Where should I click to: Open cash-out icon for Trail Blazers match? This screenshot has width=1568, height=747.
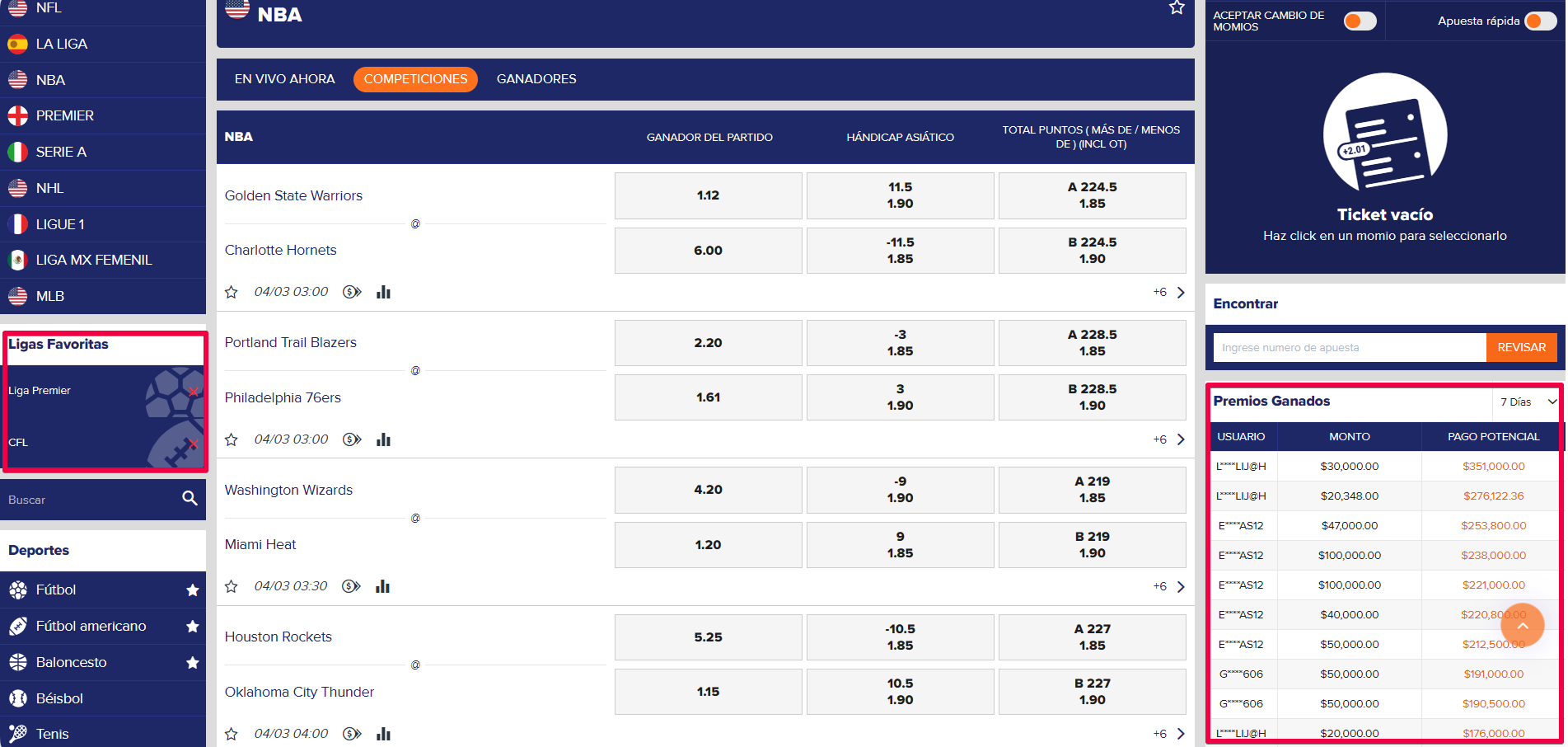pos(352,439)
